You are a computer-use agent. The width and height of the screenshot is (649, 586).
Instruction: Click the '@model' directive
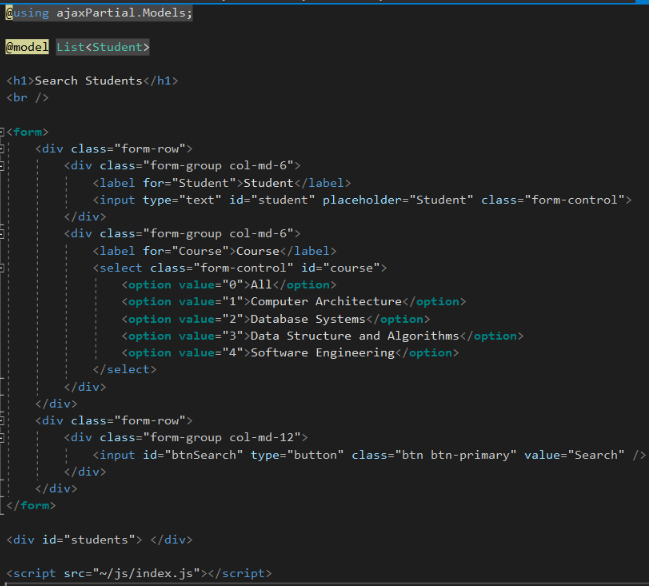tap(27, 47)
